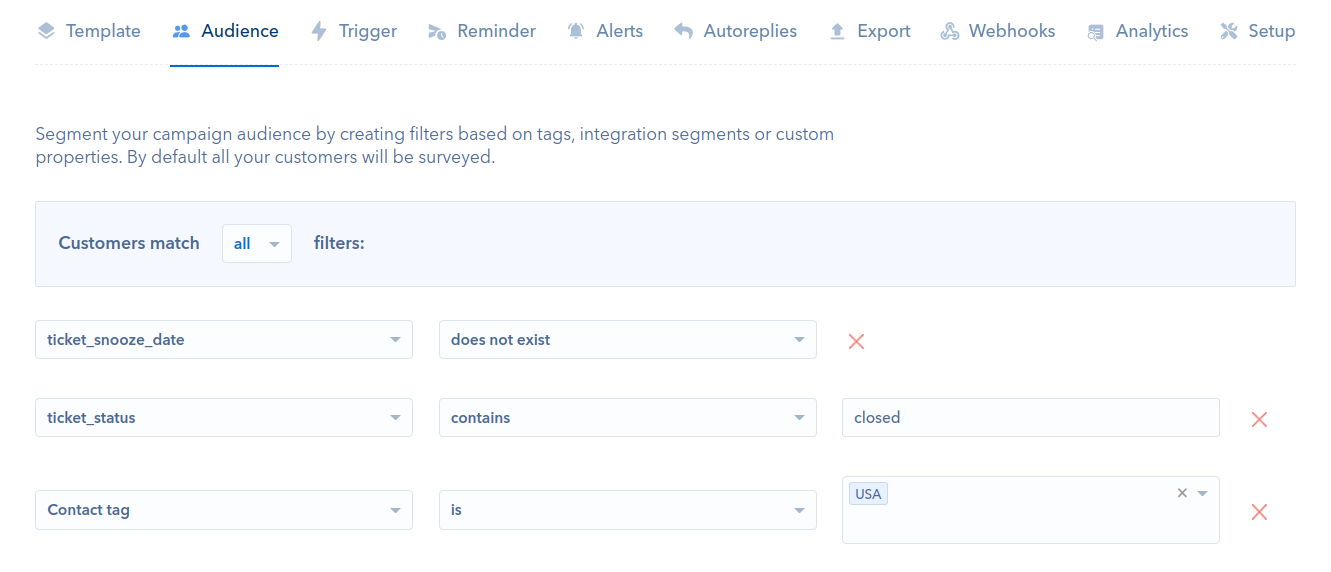Image resolution: width=1331 pixels, height=572 pixels.
Task: Open the Setup tab
Action: click(x=1257, y=31)
